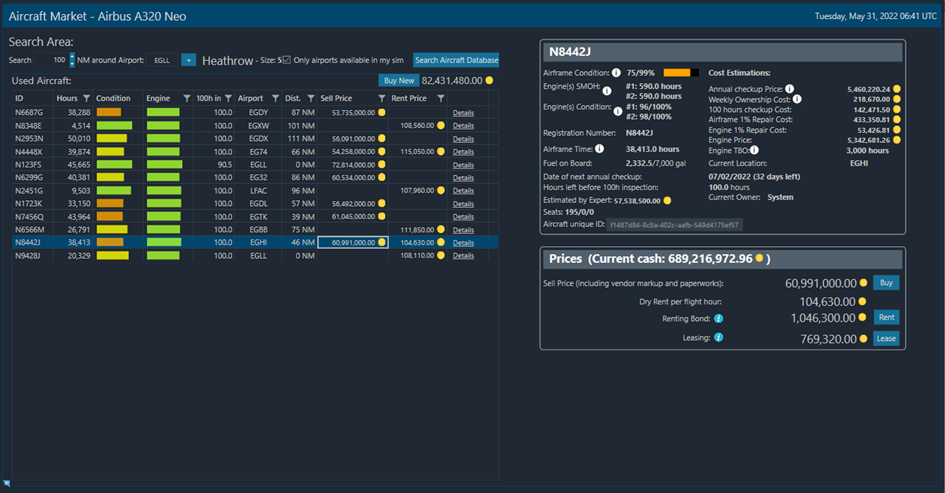
Task: Select aircraft row N6299G
Action: click(x=255, y=177)
